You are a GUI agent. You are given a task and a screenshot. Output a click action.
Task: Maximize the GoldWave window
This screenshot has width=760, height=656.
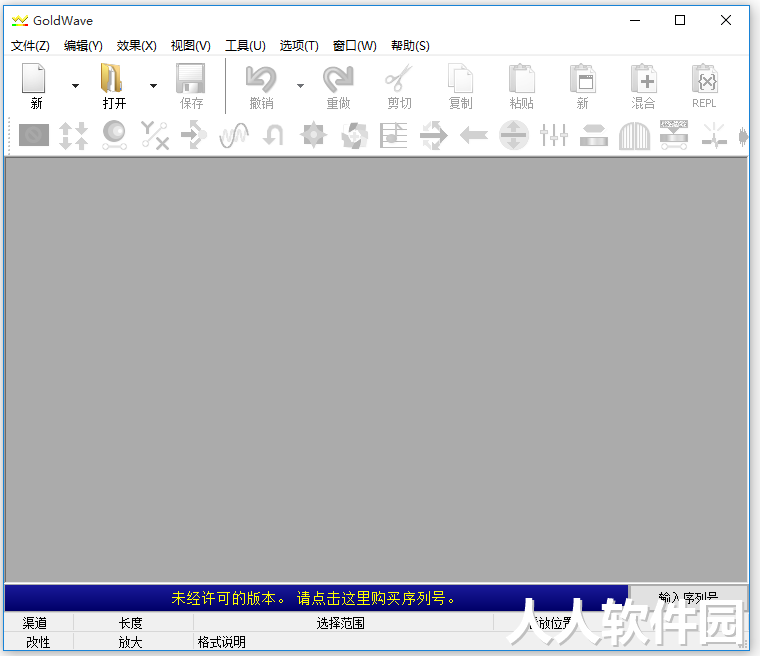[x=680, y=20]
